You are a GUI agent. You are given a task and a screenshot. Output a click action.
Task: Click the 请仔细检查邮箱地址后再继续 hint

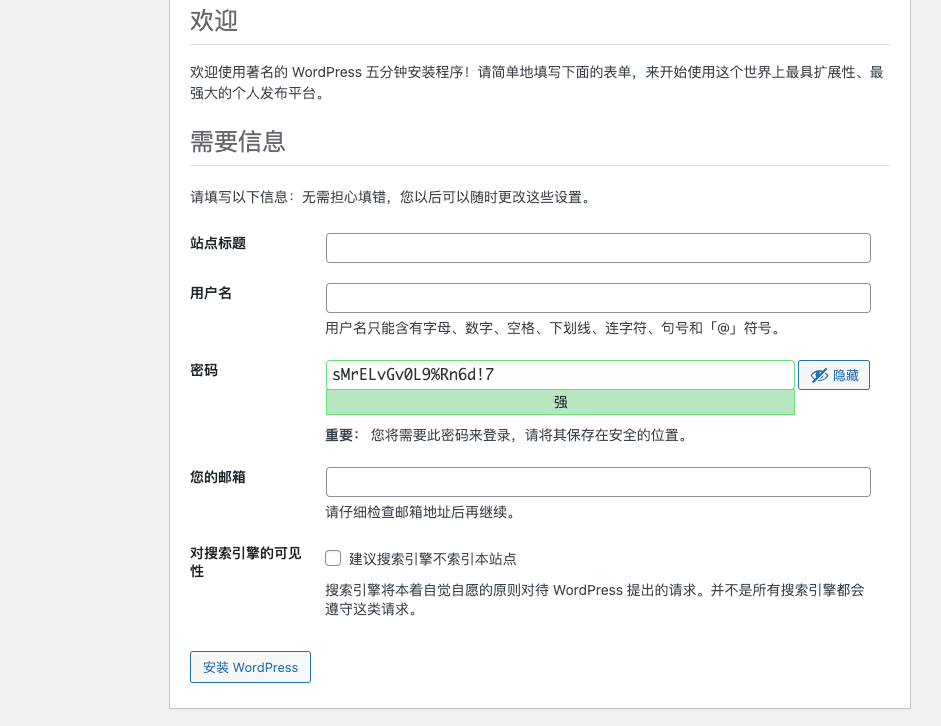pos(421,512)
